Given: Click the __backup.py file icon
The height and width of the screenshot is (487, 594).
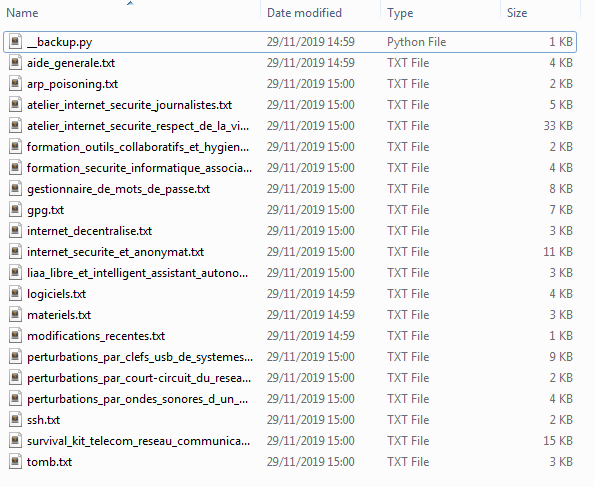Looking at the screenshot, I should tap(15, 41).
